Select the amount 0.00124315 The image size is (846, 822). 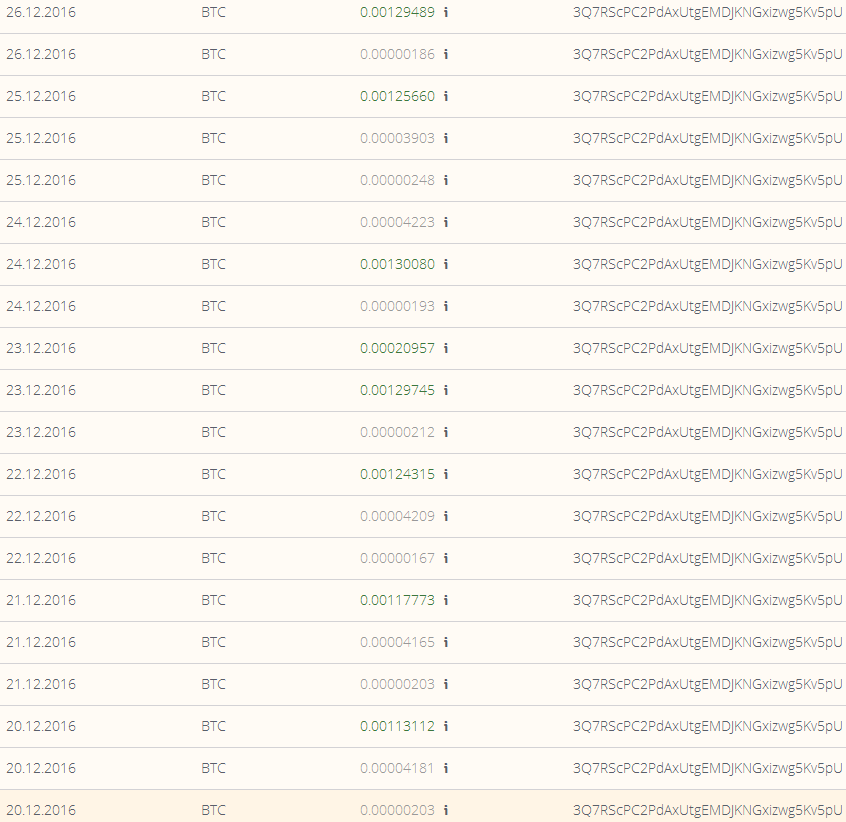click(397, 474)
